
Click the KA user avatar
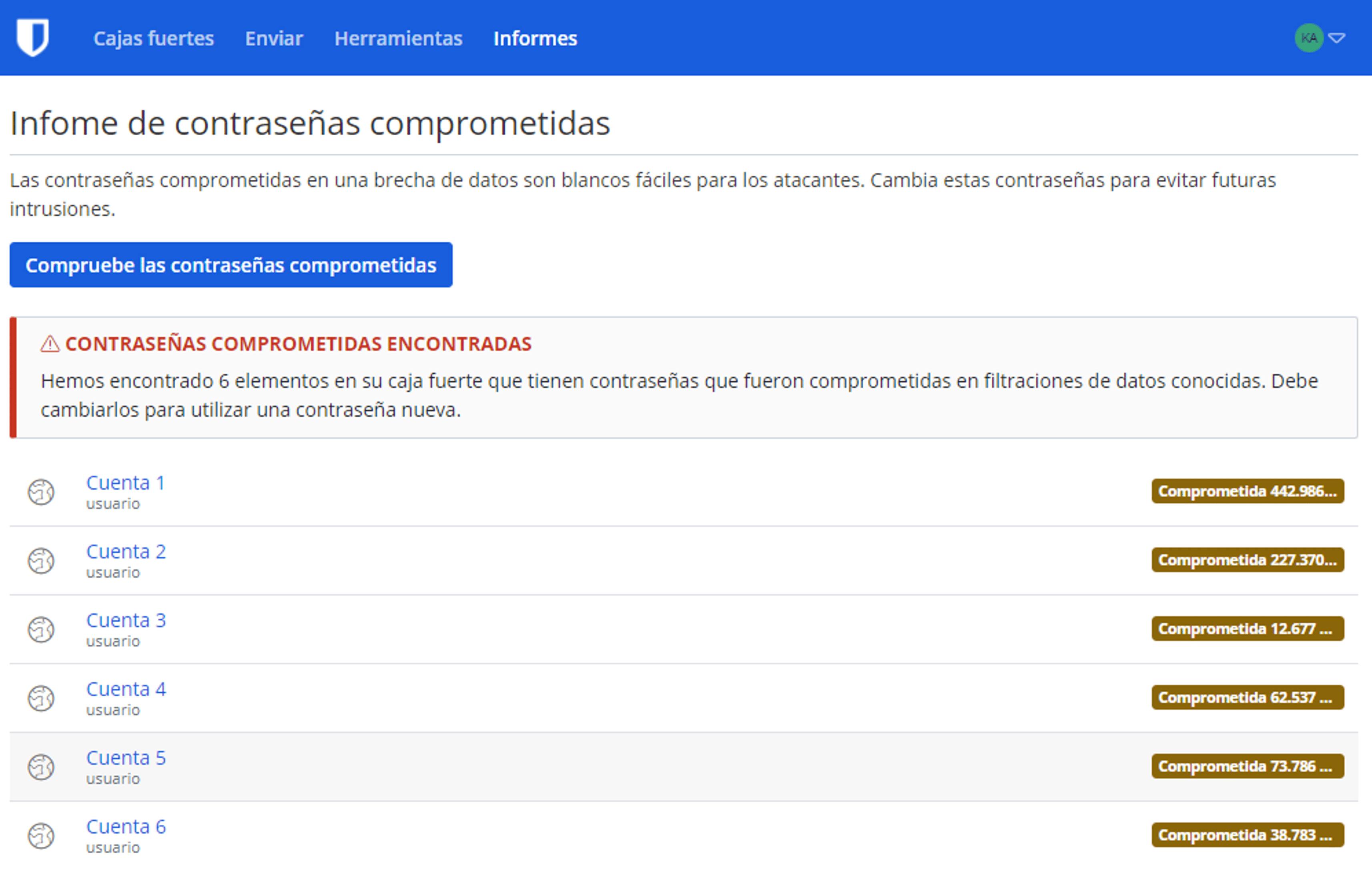click(x=1308, y=38)
